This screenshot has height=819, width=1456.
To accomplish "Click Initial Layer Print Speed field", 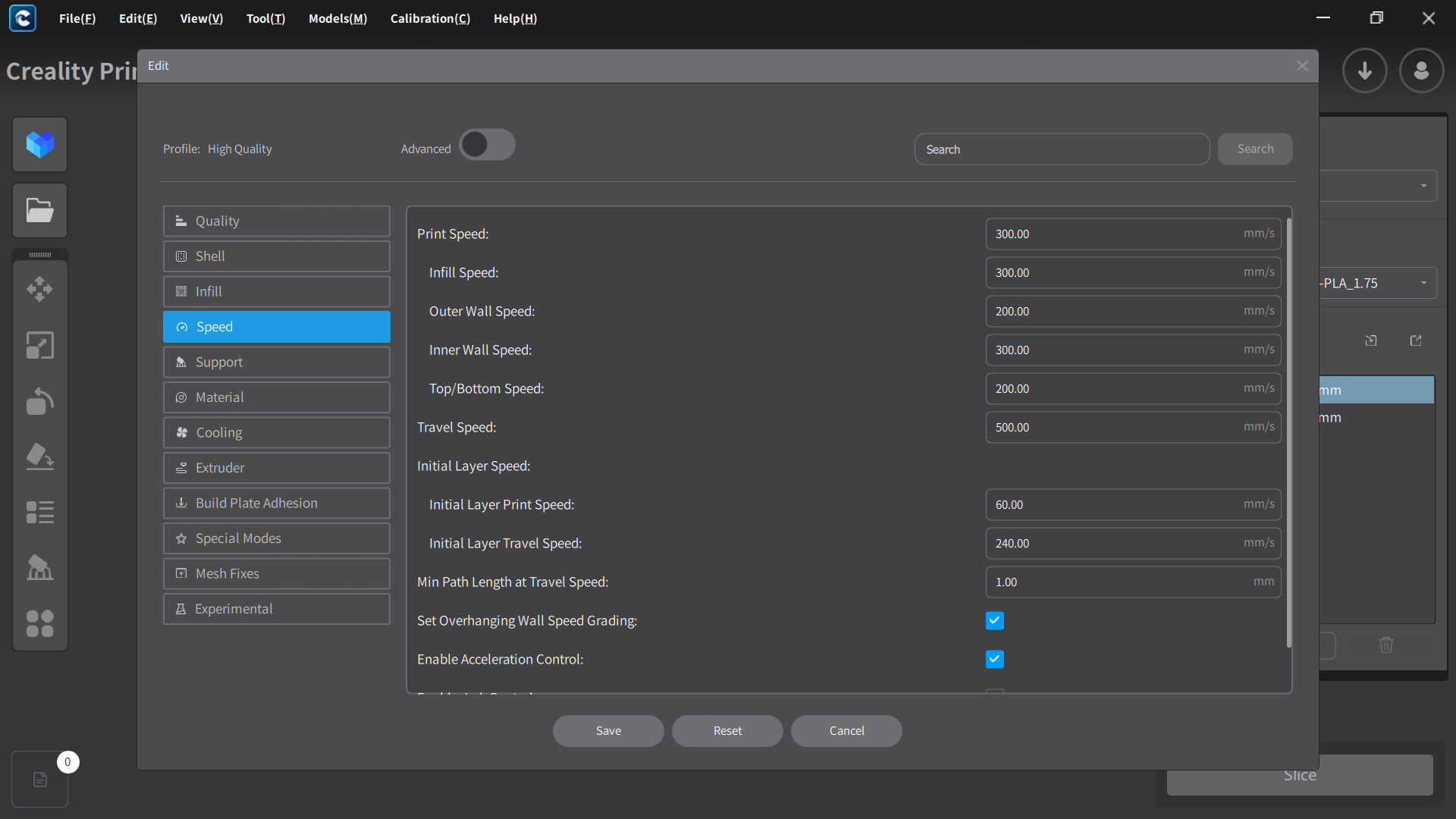I will tap(1133, 504).
